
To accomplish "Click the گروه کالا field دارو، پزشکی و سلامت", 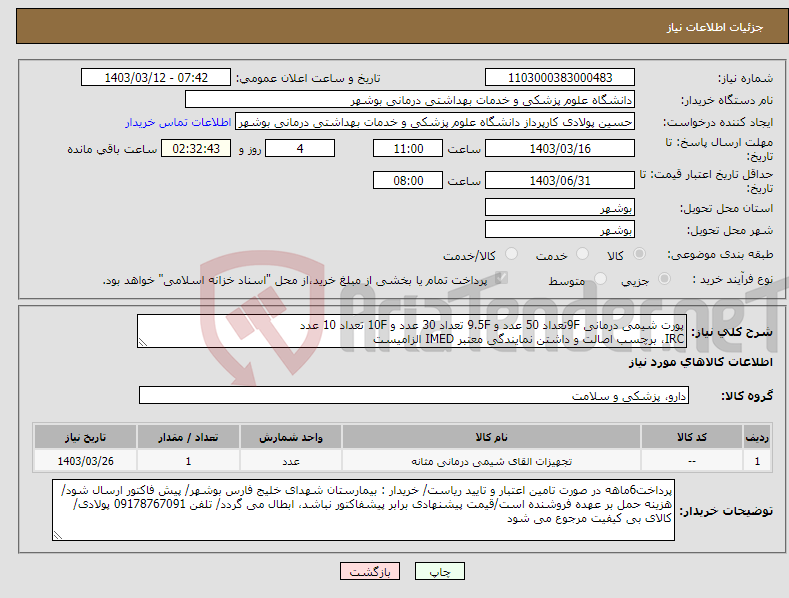I will click(414, 396).
